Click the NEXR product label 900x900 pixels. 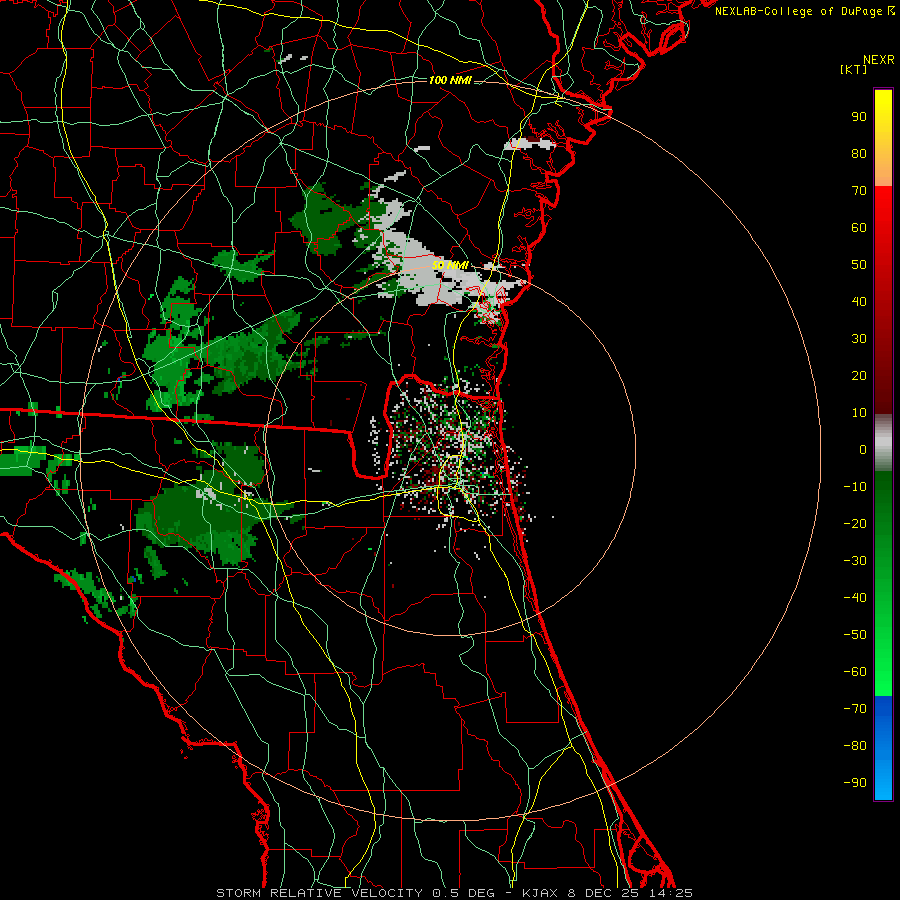coord(879,60)
